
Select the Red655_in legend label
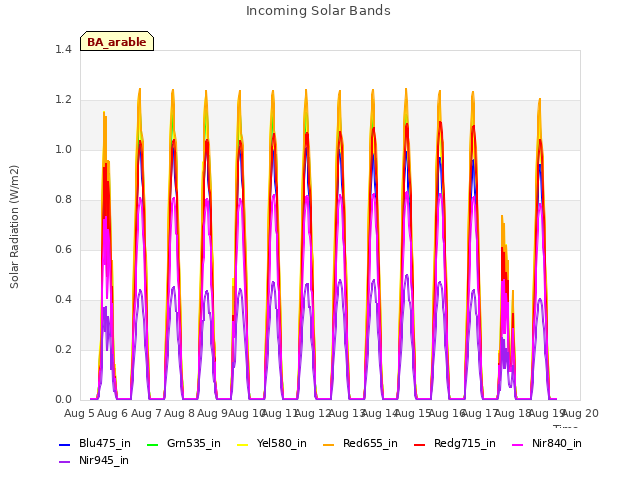[x=370, y=444]
